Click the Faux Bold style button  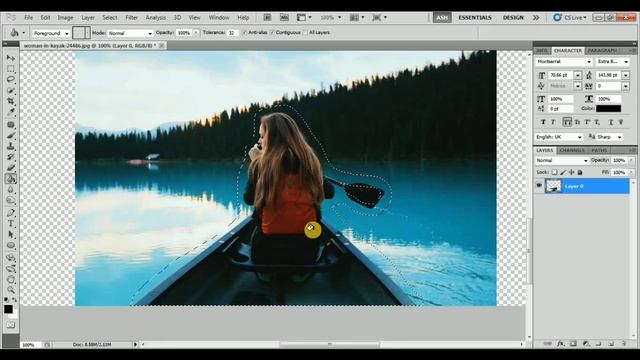543,122
